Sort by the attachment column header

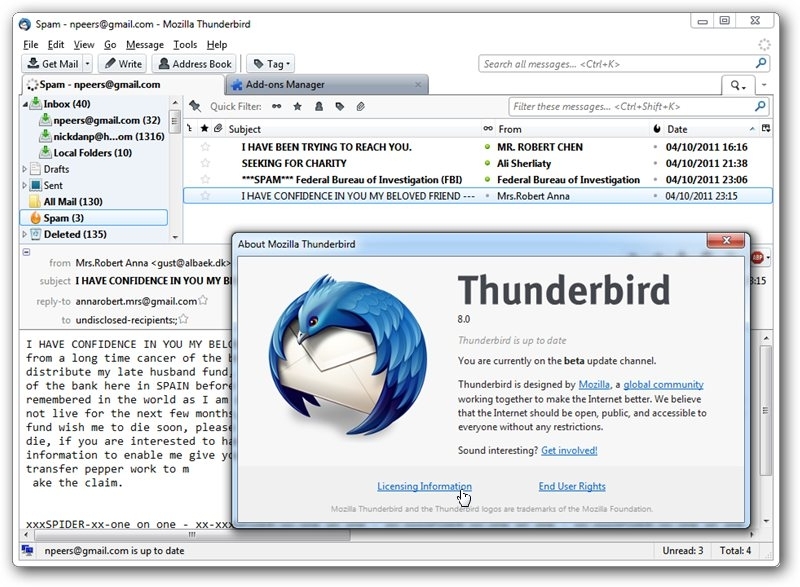218,129
